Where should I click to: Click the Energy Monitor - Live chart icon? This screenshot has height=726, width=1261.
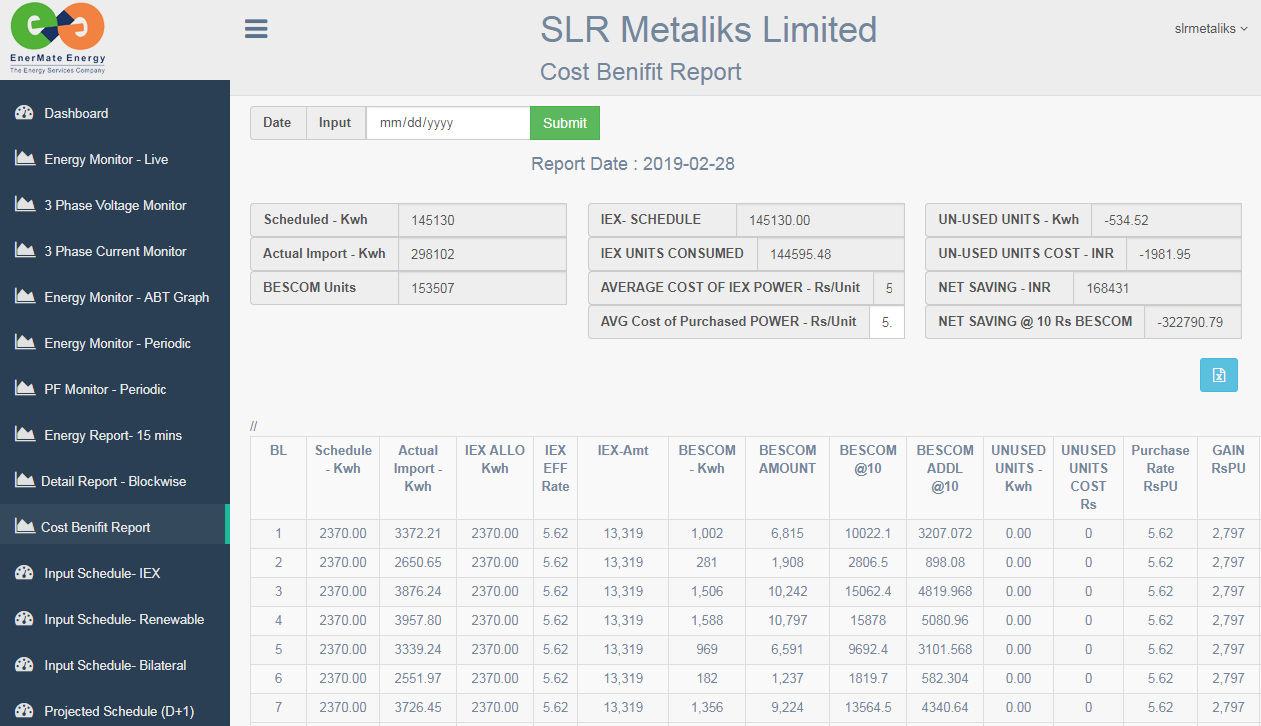pyautogui.click(x=25, y=159)
